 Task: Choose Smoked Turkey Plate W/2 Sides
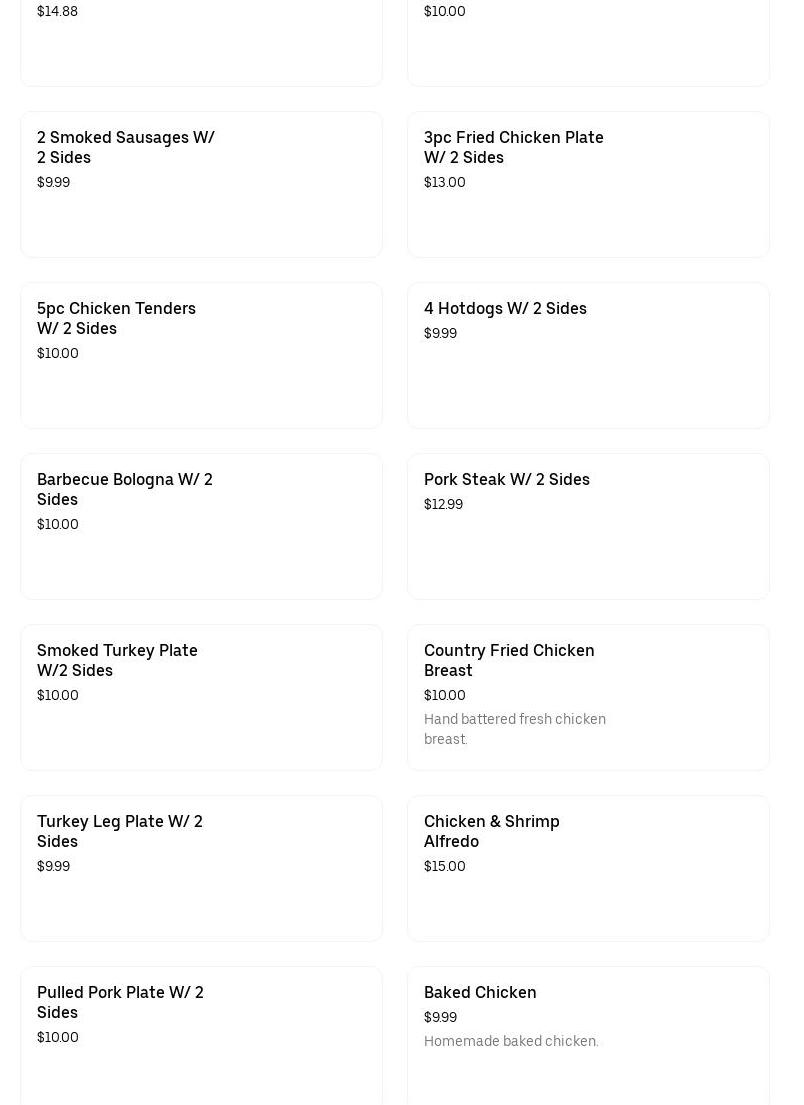pyautogui.click(x=117, y=660)
